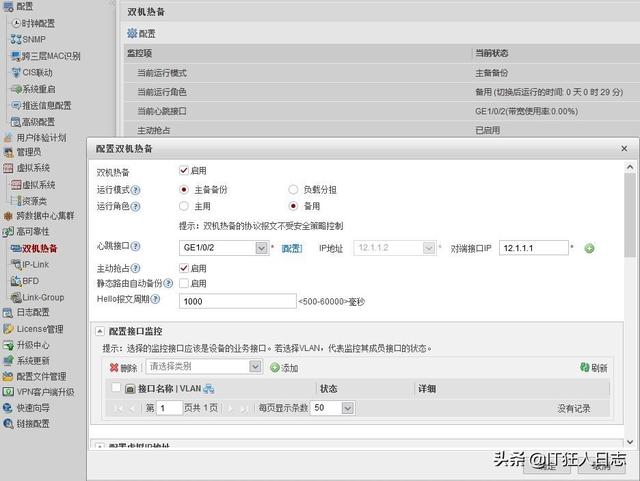Click the dialog scrollbar up arrow
Image resolution: width=640 pixels, height=481 pixels.
click(x=630, y=167)
